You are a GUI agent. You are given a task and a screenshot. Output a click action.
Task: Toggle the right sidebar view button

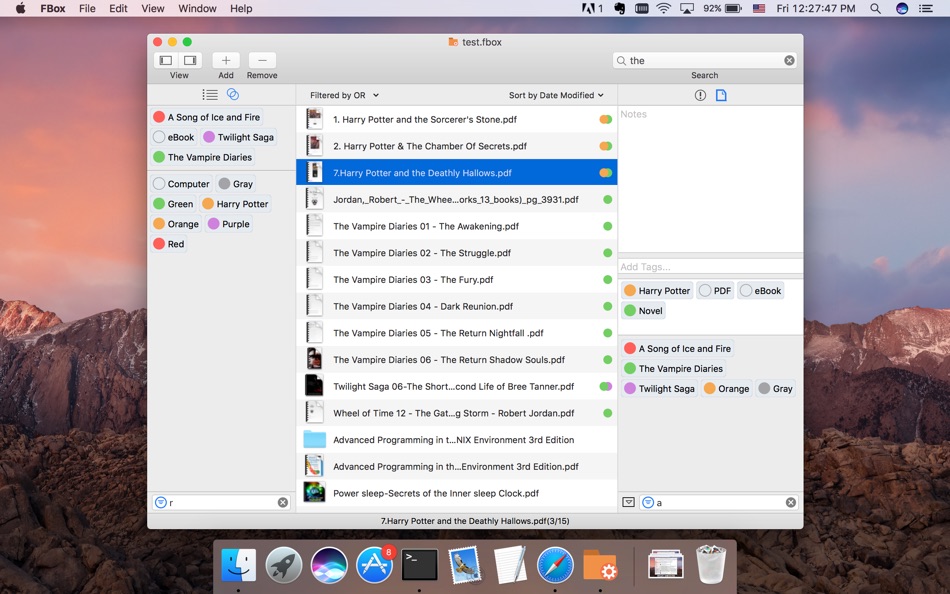click(190, 61)
